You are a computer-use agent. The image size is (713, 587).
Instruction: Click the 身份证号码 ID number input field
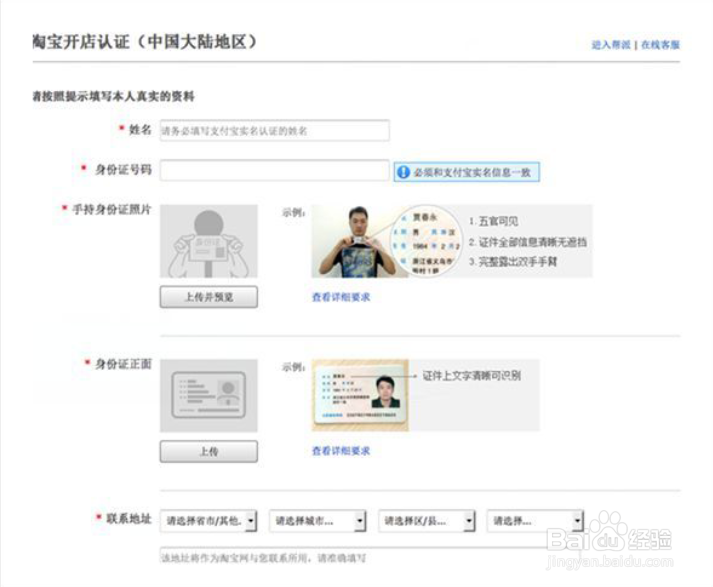pyautogui.click(x=275, y=171)
